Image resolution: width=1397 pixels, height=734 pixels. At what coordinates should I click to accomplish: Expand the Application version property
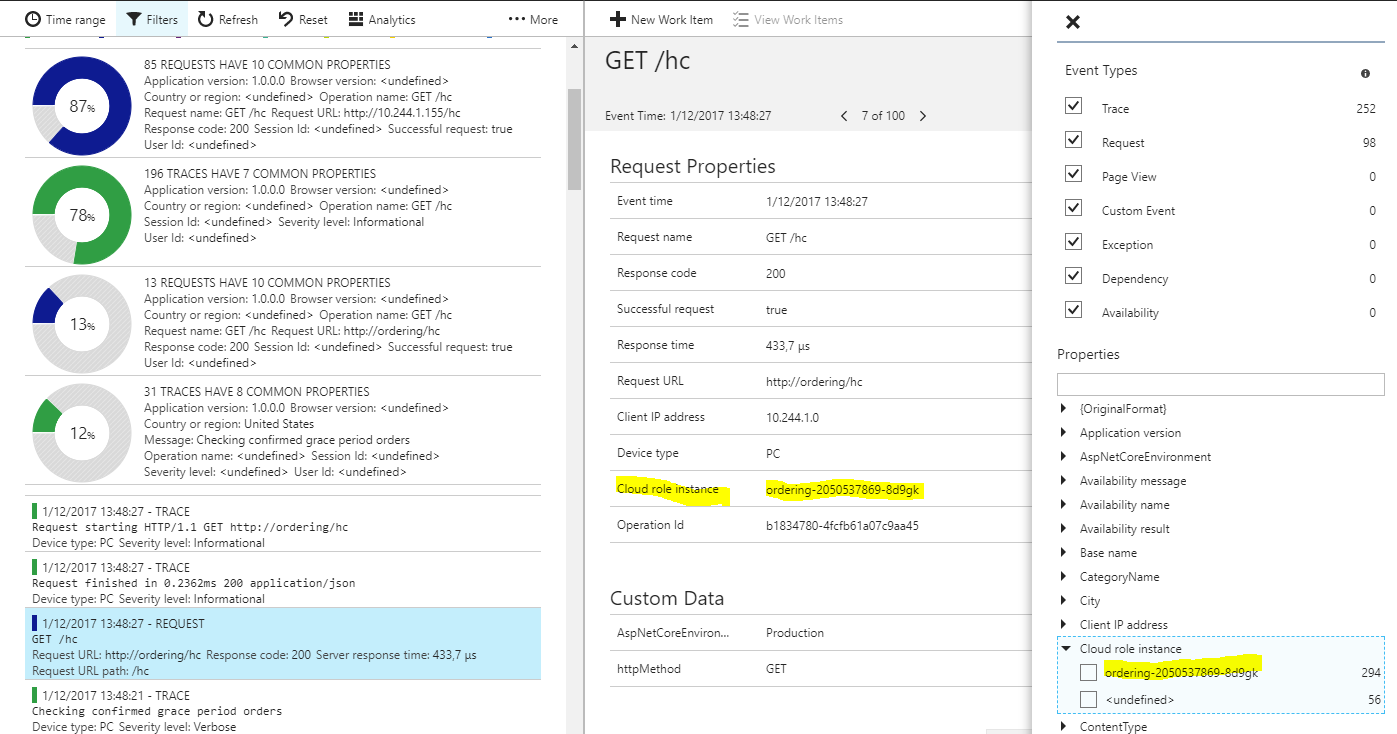pos(1063,433)
